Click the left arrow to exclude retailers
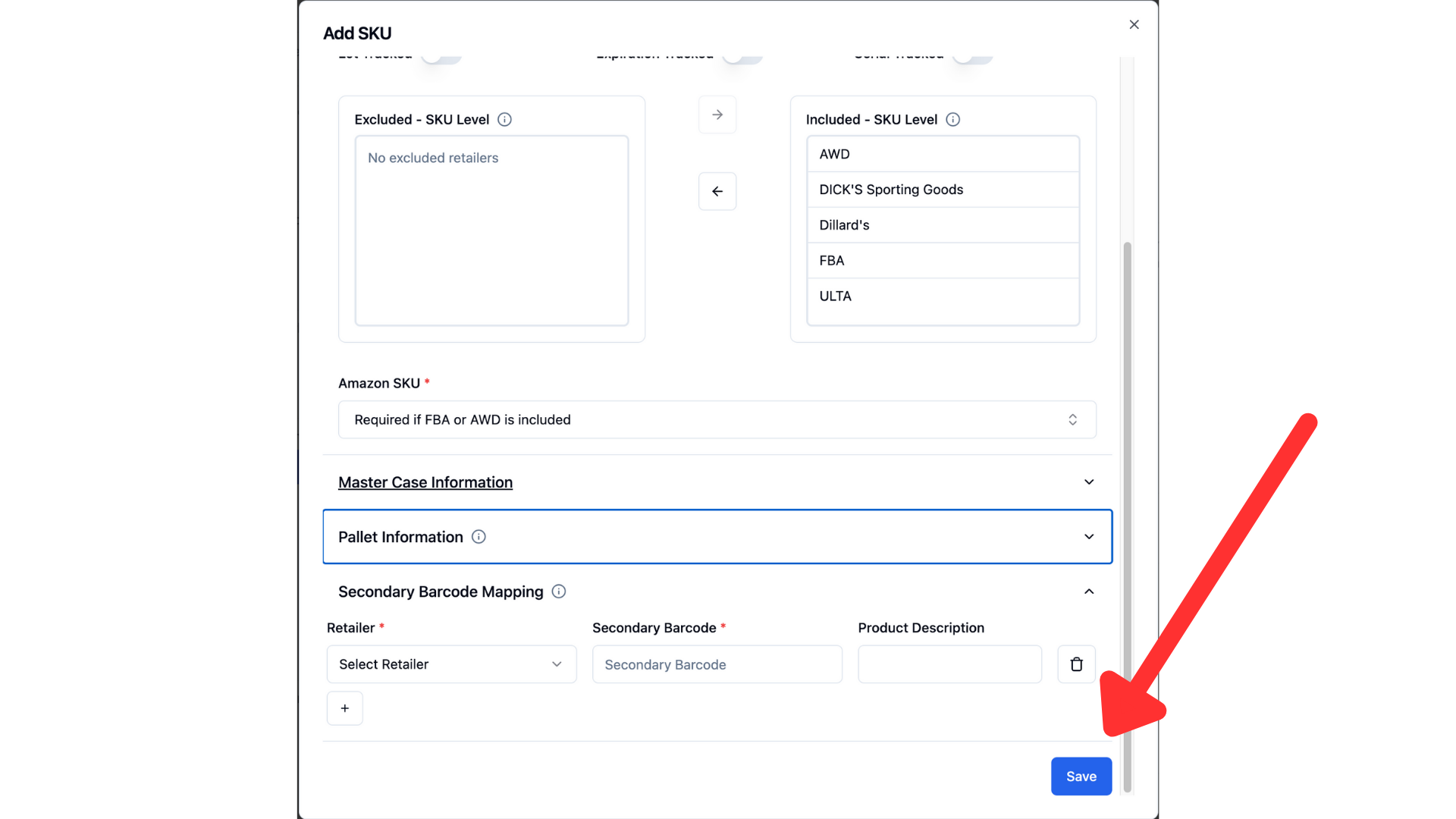This screenshot has width=1456, height=819. coord(717,192)
